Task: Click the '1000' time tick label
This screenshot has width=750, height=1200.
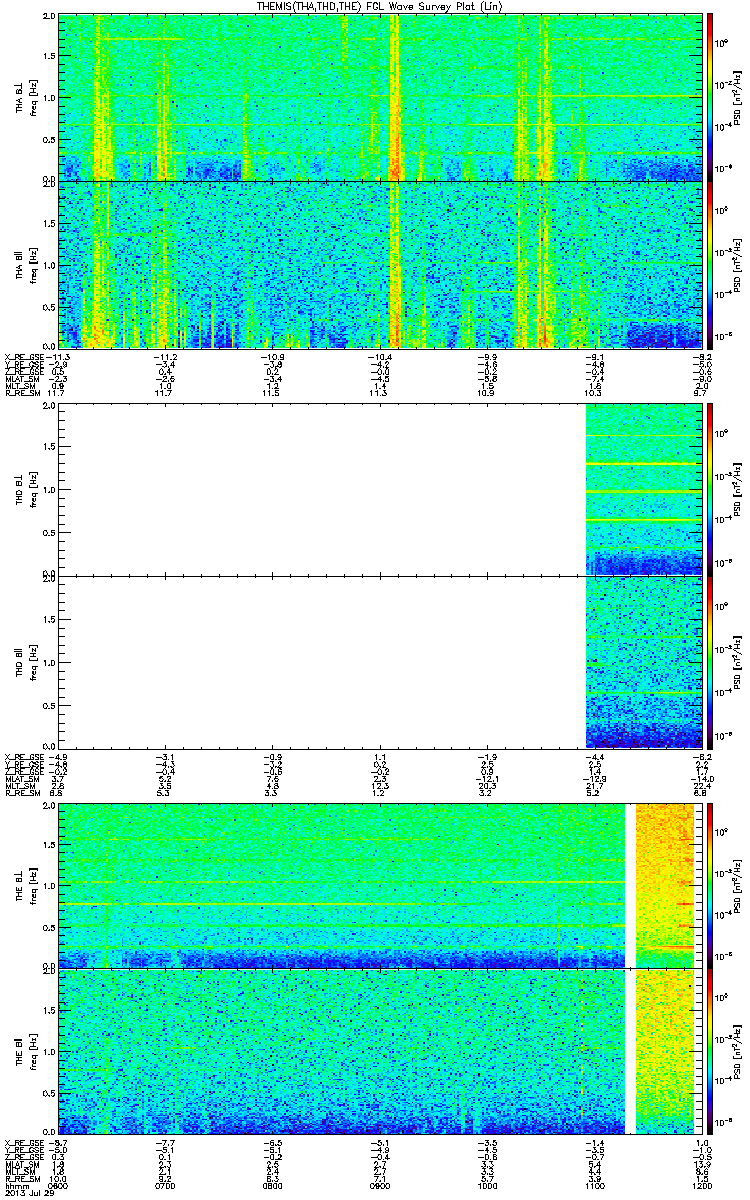Action: coord(487,1185)
